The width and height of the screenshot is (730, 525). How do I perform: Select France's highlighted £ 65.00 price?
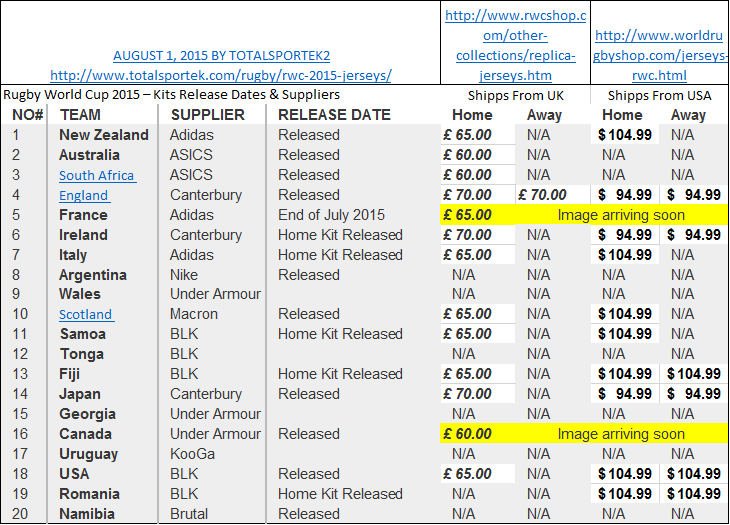[x=467, y=215]
